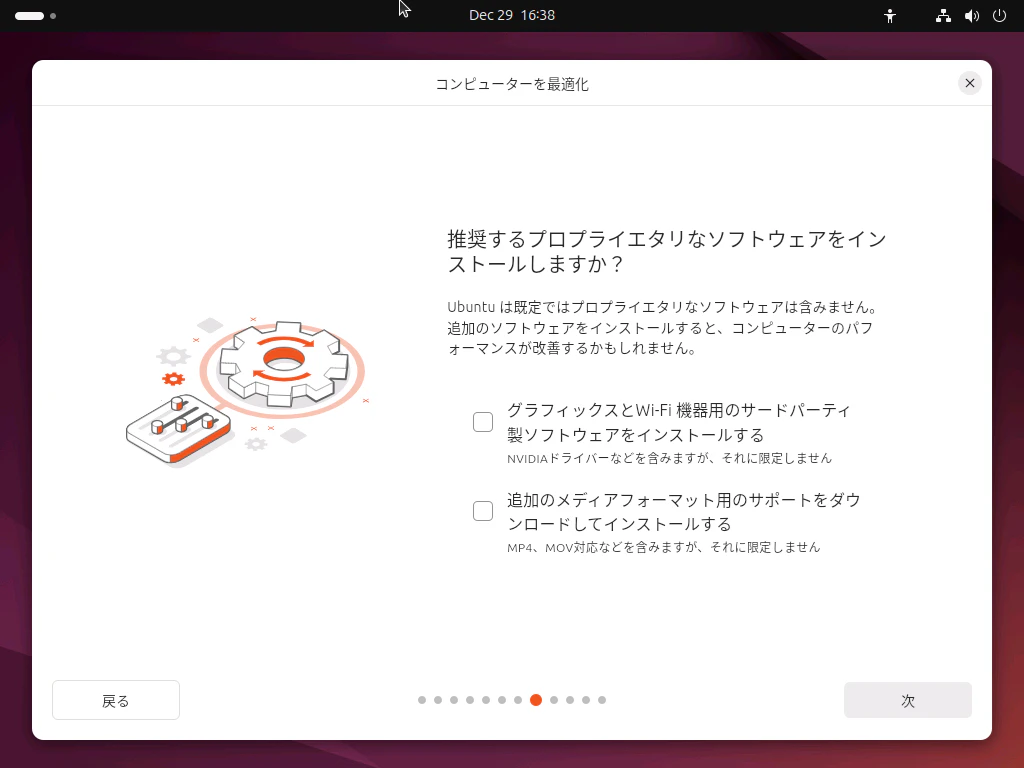Open the accessibility menu in the top bar
The height and width of the screenshot is (768, 1024).
tap(890, 15)
